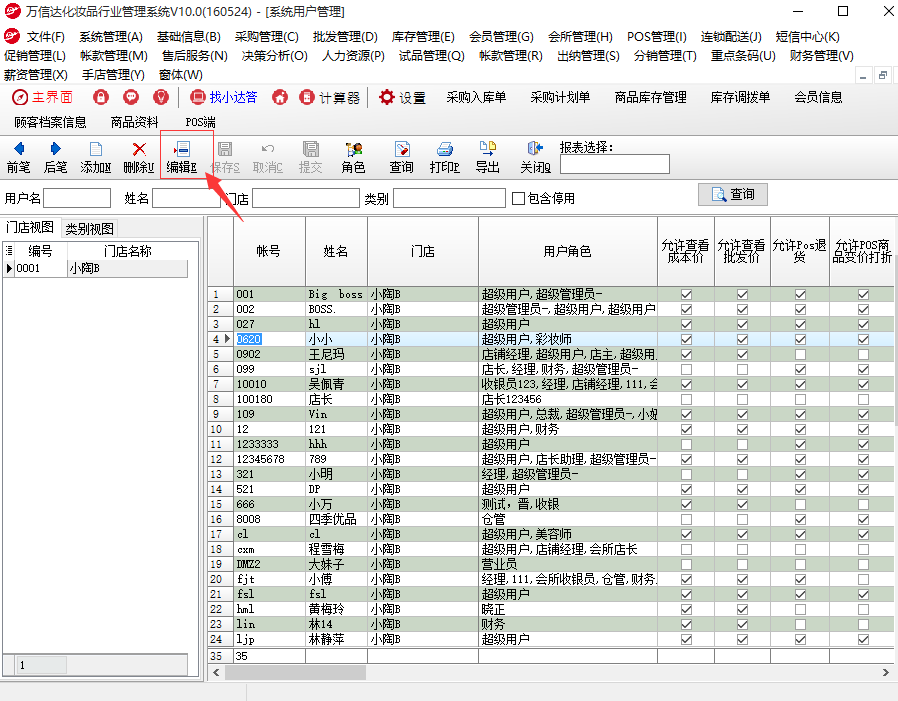The height and width of the screenshot is (701, 898).
Task: Toggle 允许Pos退货 for account 666
Action: (x=800, y=505)
